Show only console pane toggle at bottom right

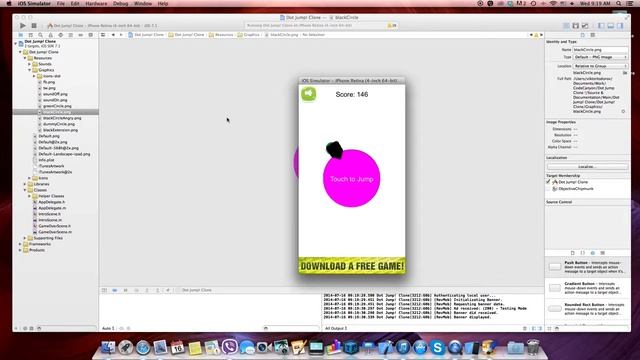click(x=540, y=328)
